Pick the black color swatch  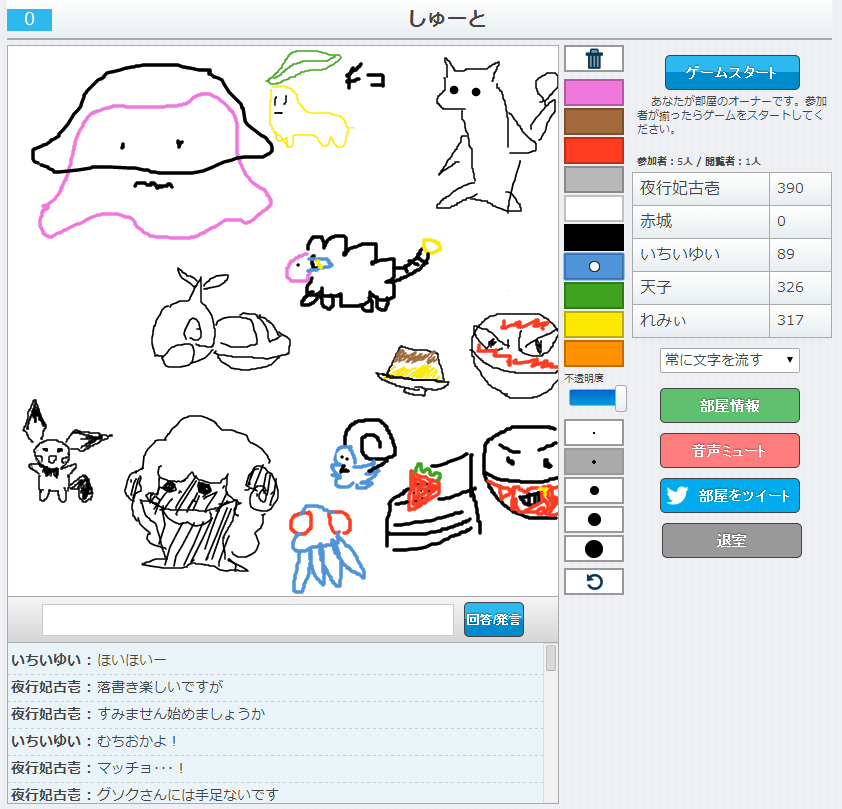click(594, 237)
